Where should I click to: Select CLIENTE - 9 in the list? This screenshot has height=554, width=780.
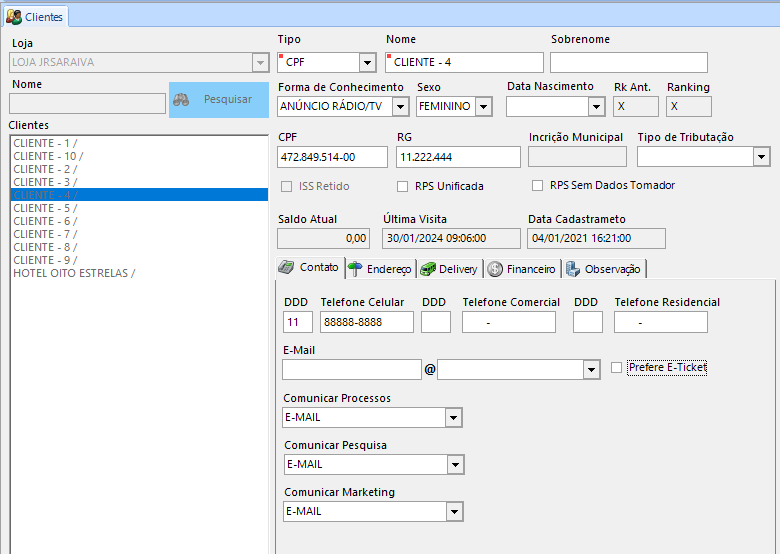(x=139, y=260)
